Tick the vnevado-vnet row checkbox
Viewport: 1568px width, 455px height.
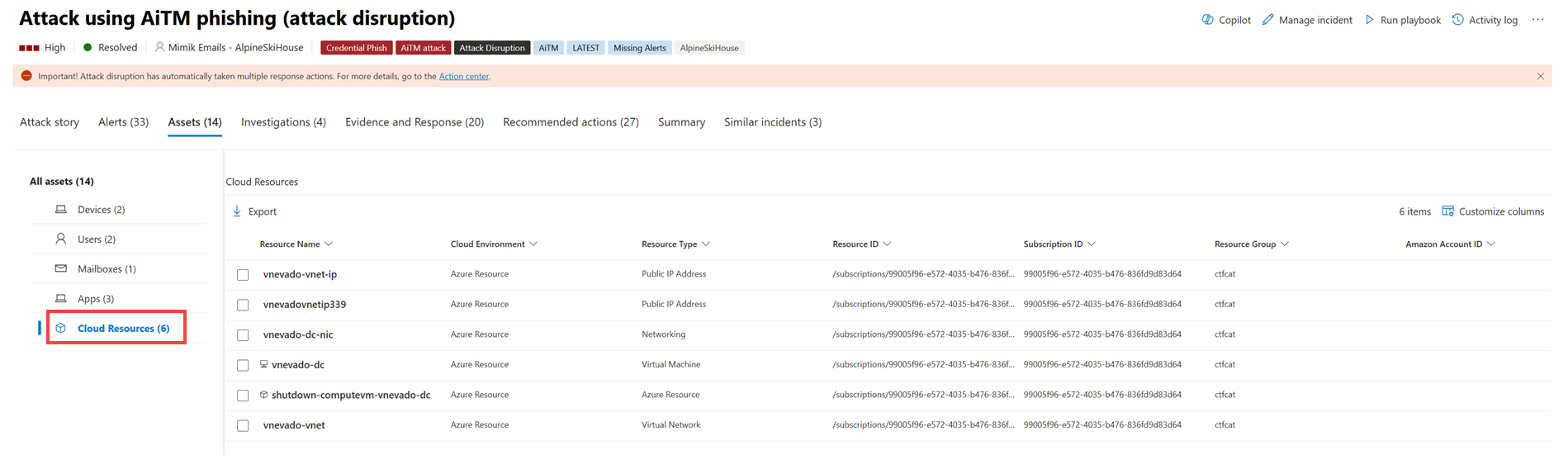click(x=243, y=426)
